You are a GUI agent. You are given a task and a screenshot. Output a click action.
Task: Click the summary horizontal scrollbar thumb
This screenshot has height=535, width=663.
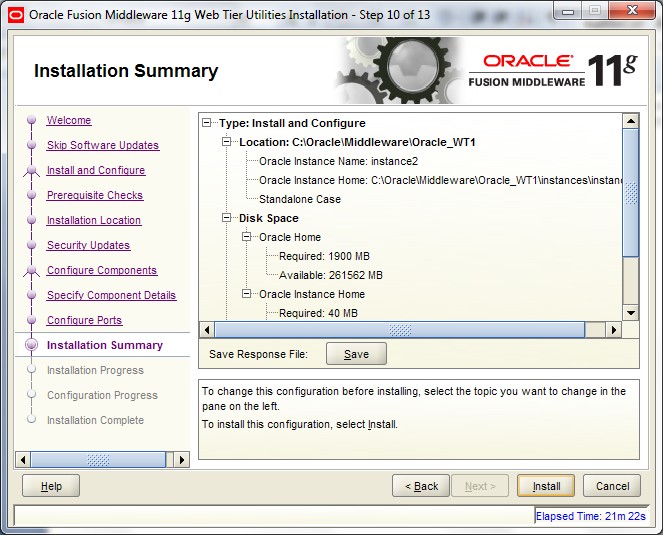pyautogui.click(x=400, y=329)
